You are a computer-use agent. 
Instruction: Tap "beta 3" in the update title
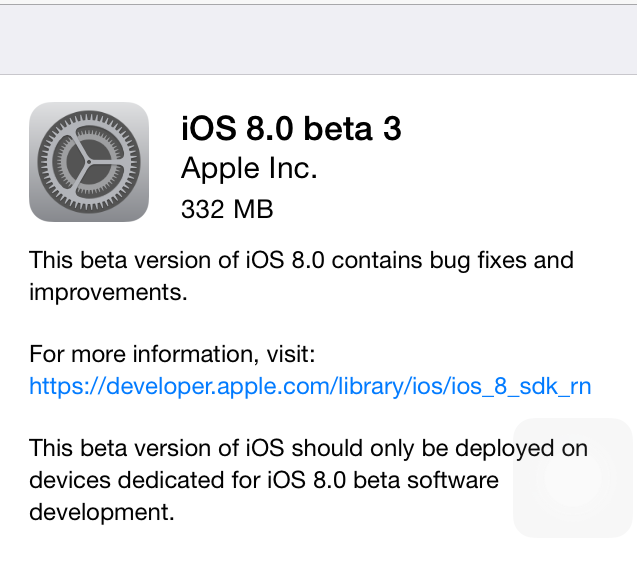coord(353,128)
